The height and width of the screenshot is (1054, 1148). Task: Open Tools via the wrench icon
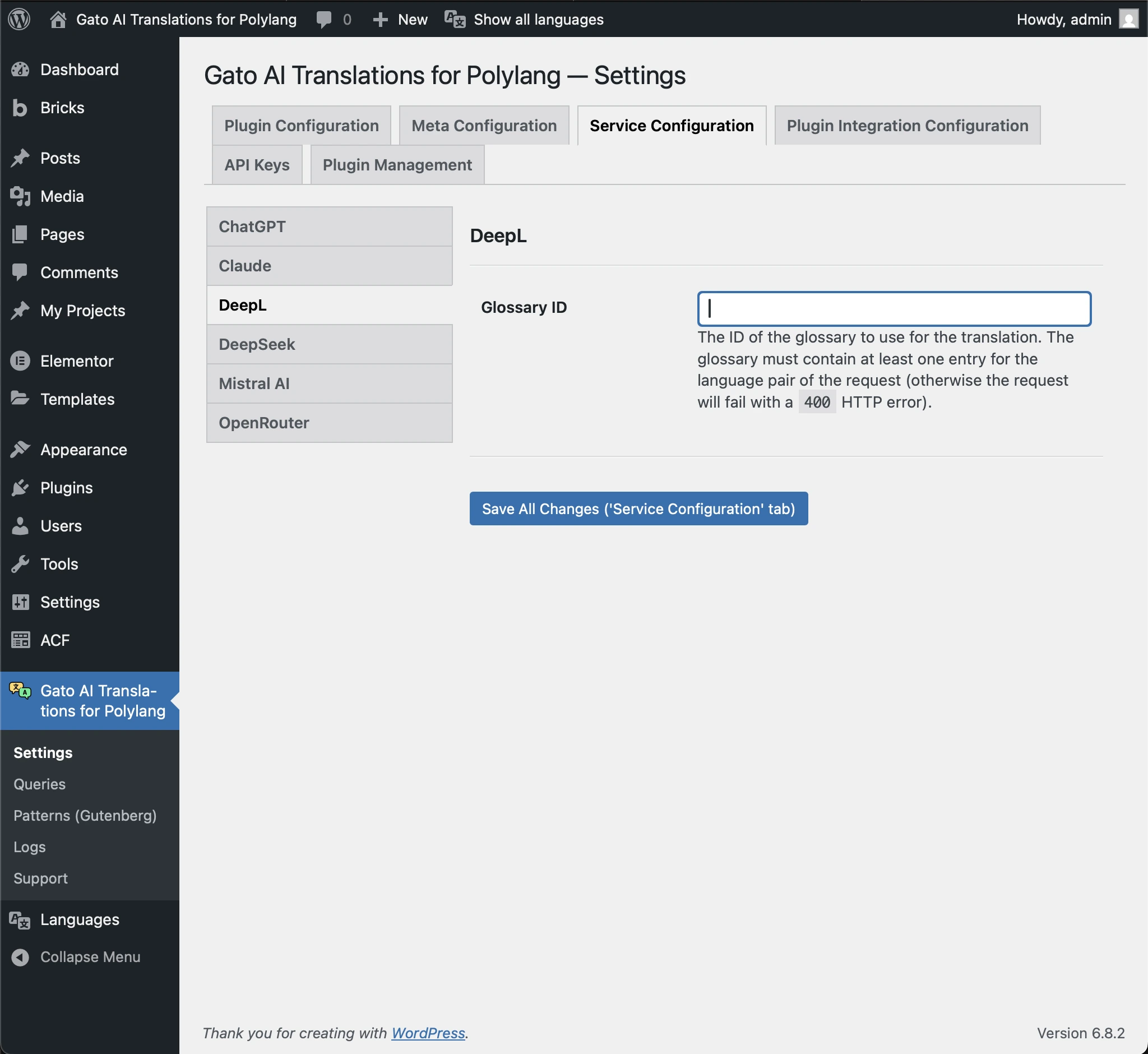pyautogui.click(x=21, y=564)
